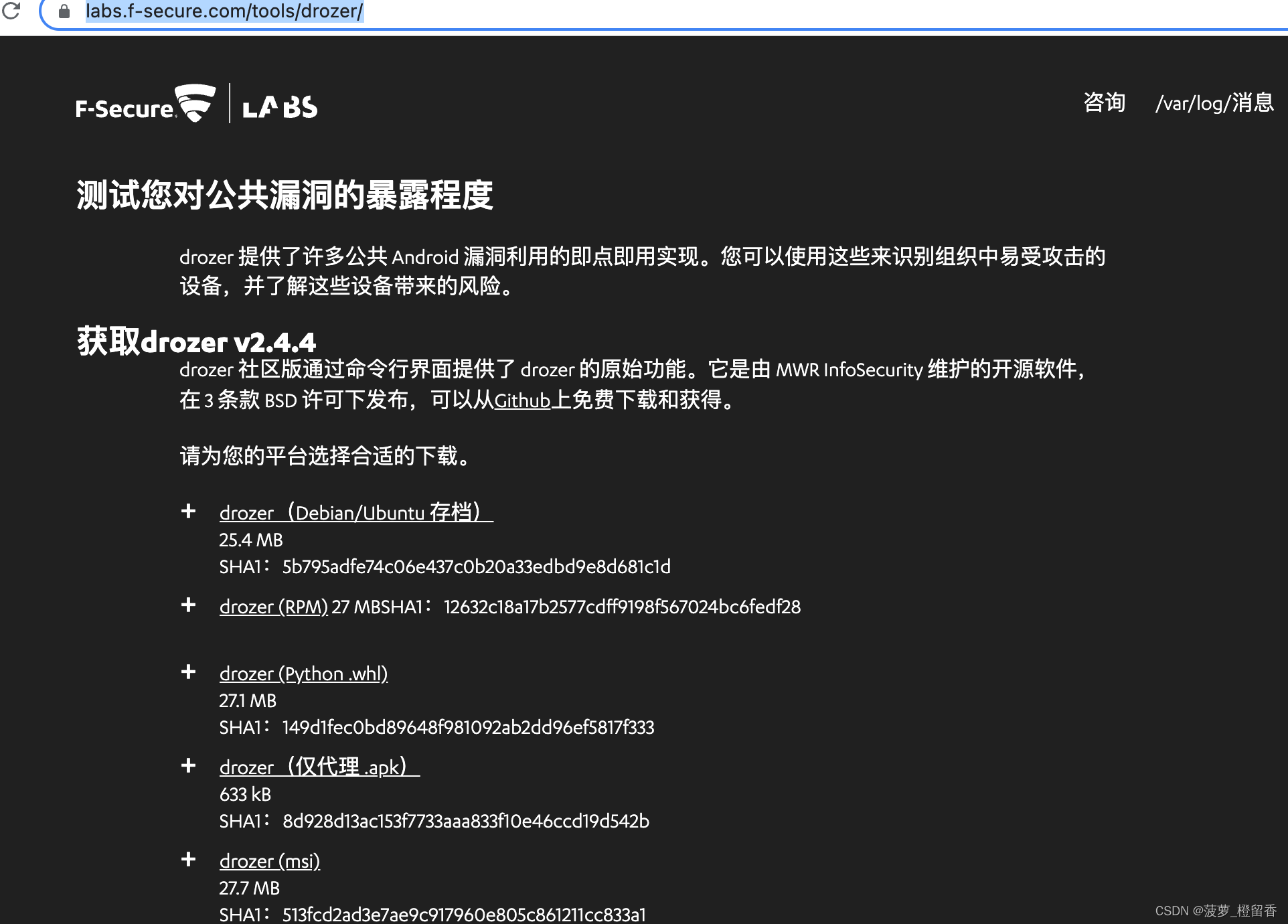Expand the drozer (msi) section
Screen dimensions: 1288x924
click(x=188, y=859)
